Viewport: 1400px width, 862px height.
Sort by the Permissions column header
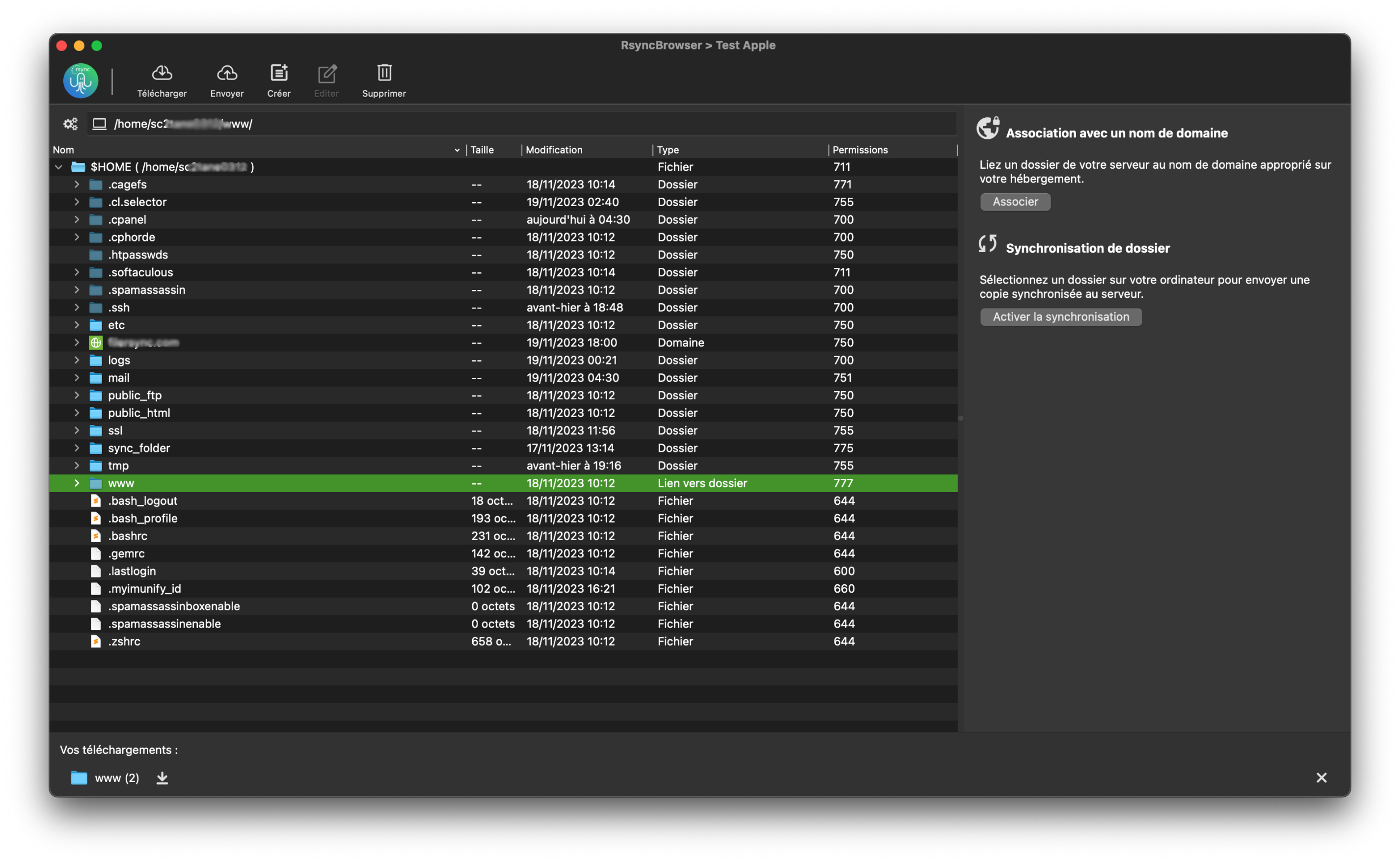click(x=860, y=150)
